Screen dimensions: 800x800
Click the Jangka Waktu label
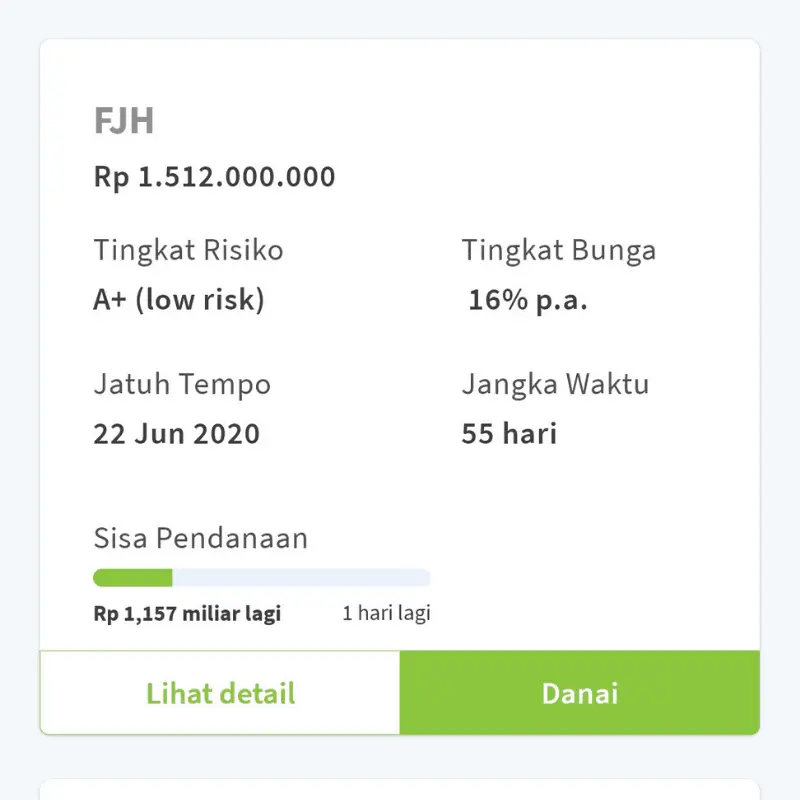(x=555, y=384)
